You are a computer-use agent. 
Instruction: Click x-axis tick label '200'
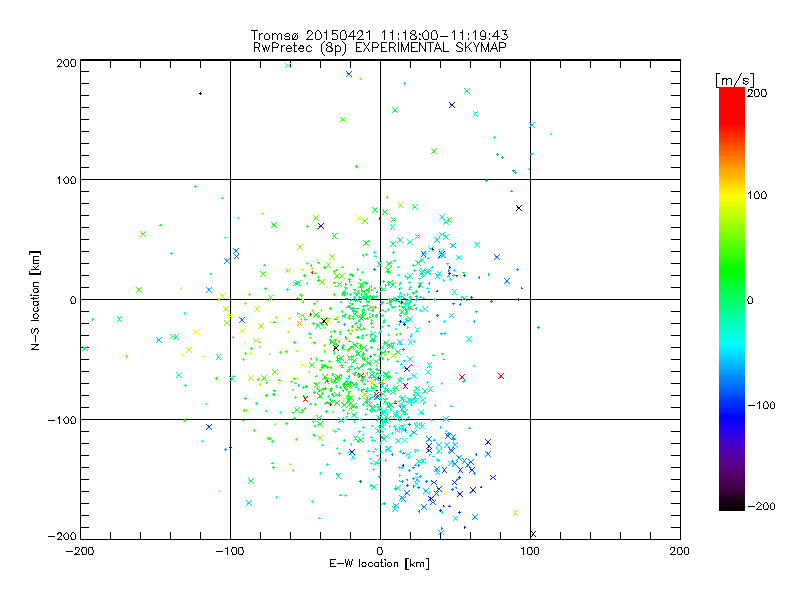pyautogui.click(x=680, y=552)
